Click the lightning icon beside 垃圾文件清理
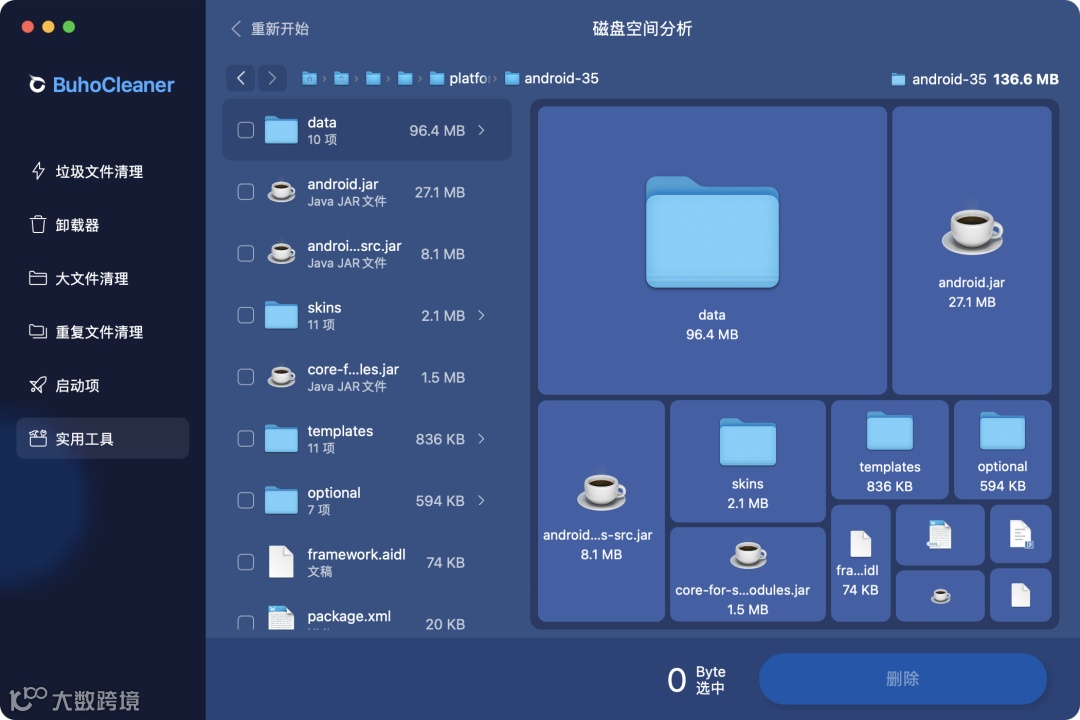Viewport: 1080px width, 720px height. click(39, 171)
